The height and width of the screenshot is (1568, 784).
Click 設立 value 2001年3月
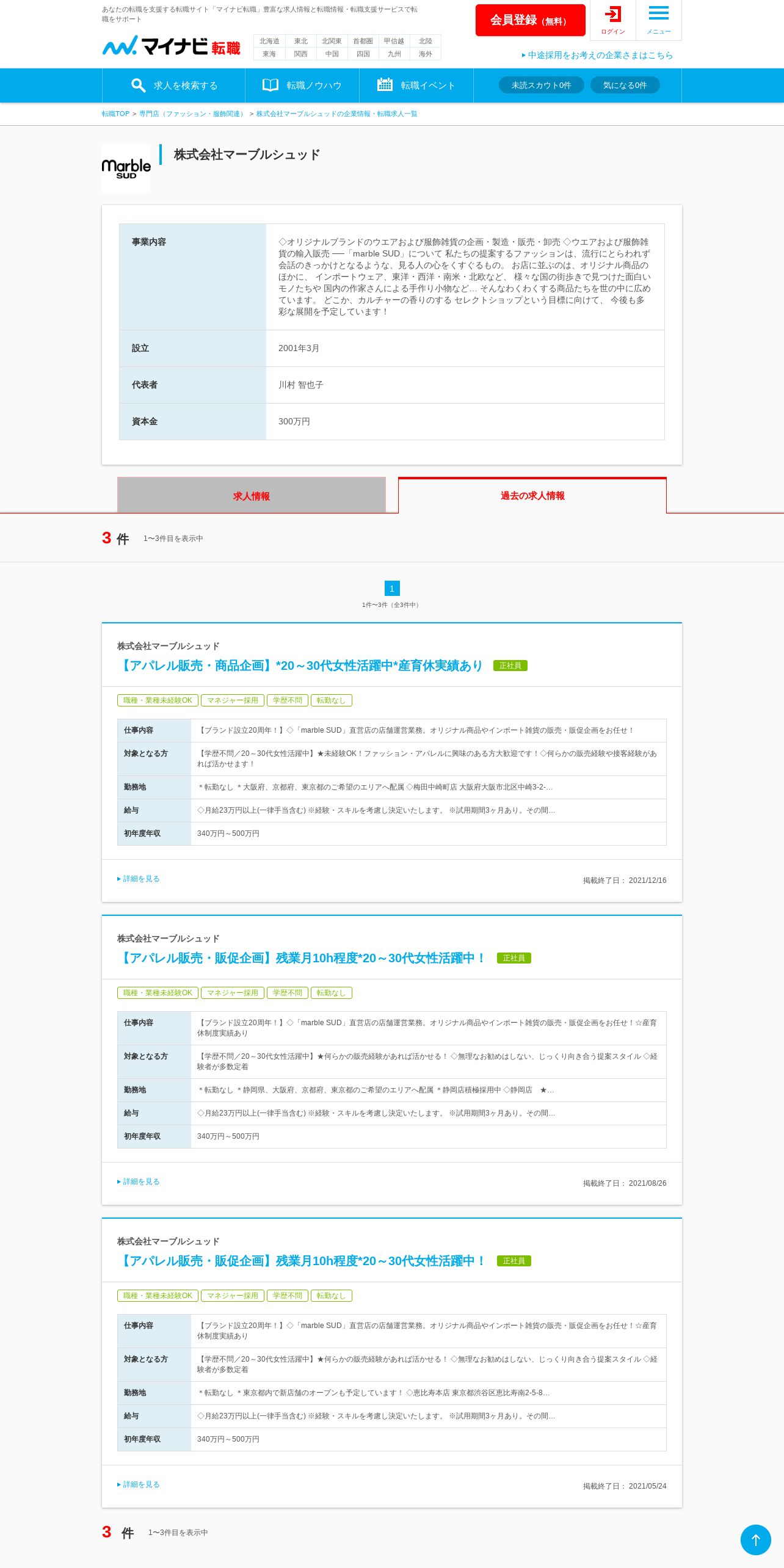click(299, 348)
